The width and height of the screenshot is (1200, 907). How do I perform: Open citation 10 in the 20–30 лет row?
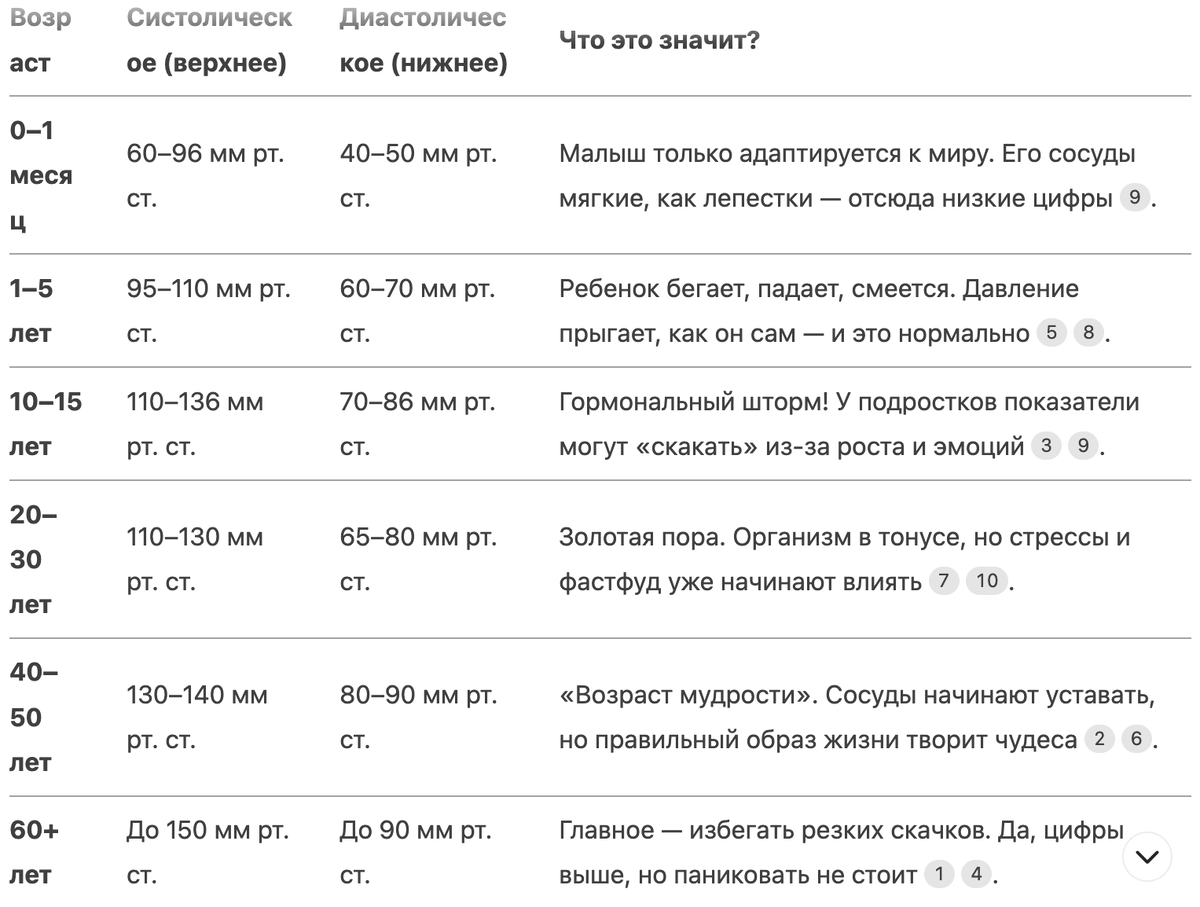(x=987, y=581)
